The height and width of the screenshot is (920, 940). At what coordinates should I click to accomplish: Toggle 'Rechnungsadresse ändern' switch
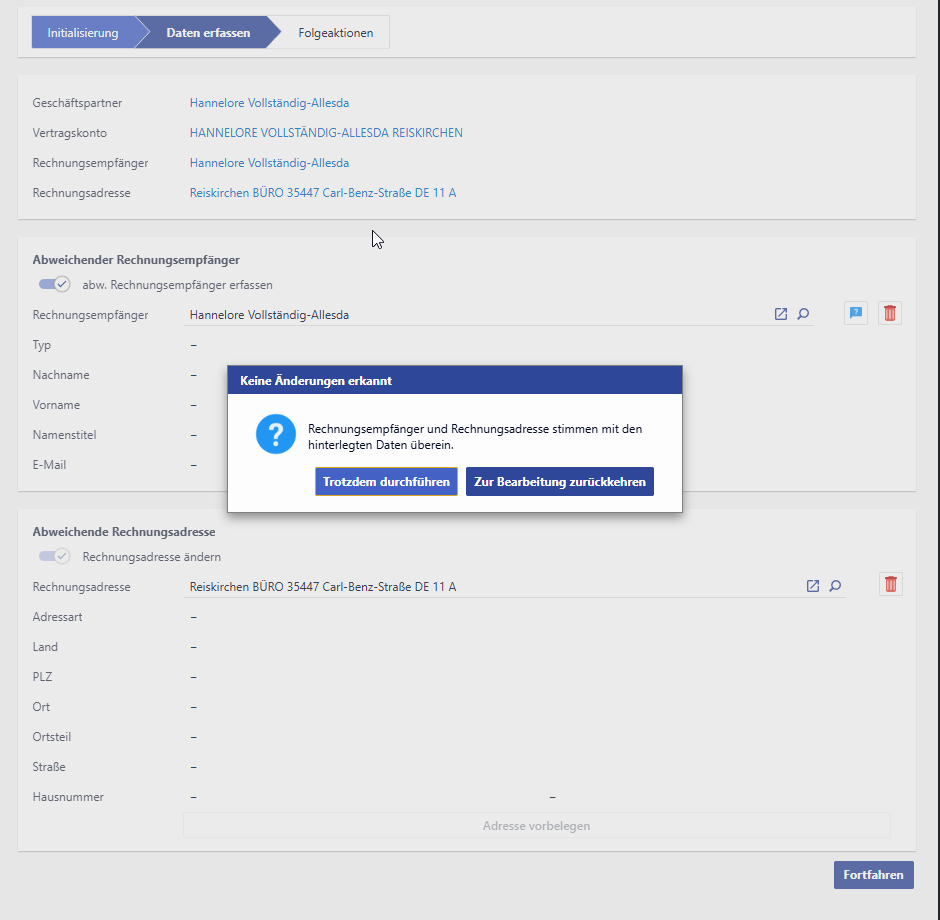coord(54,556)
